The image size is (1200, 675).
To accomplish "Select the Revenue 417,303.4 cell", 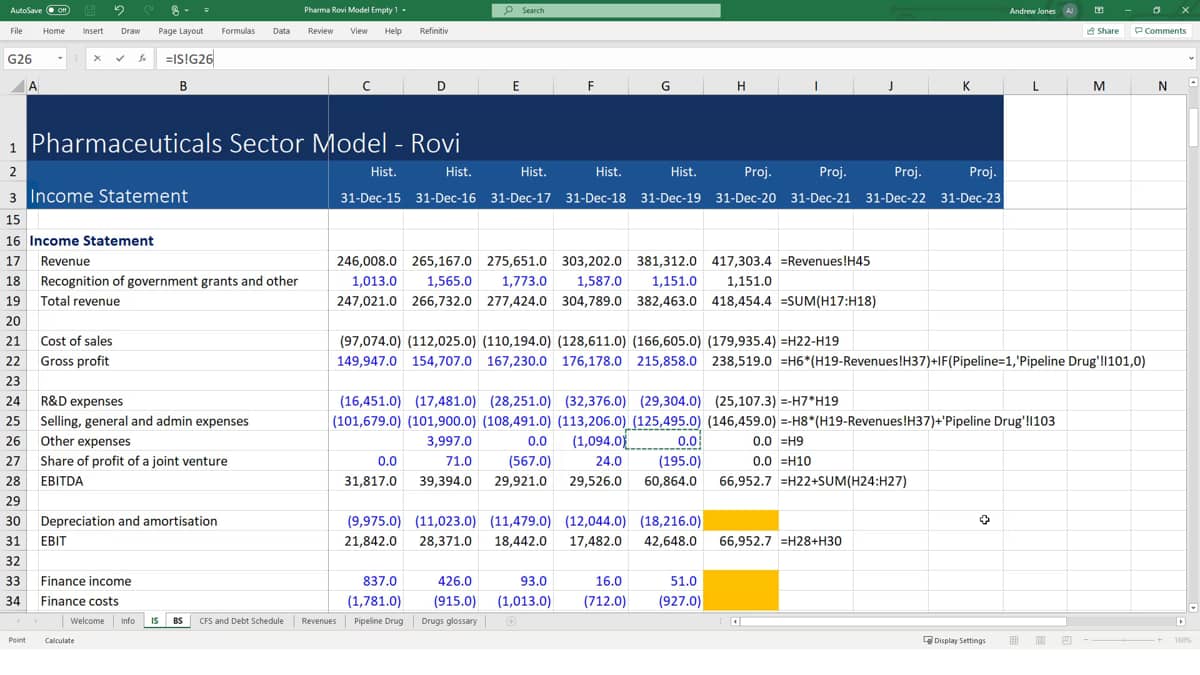I will point(741,260).
